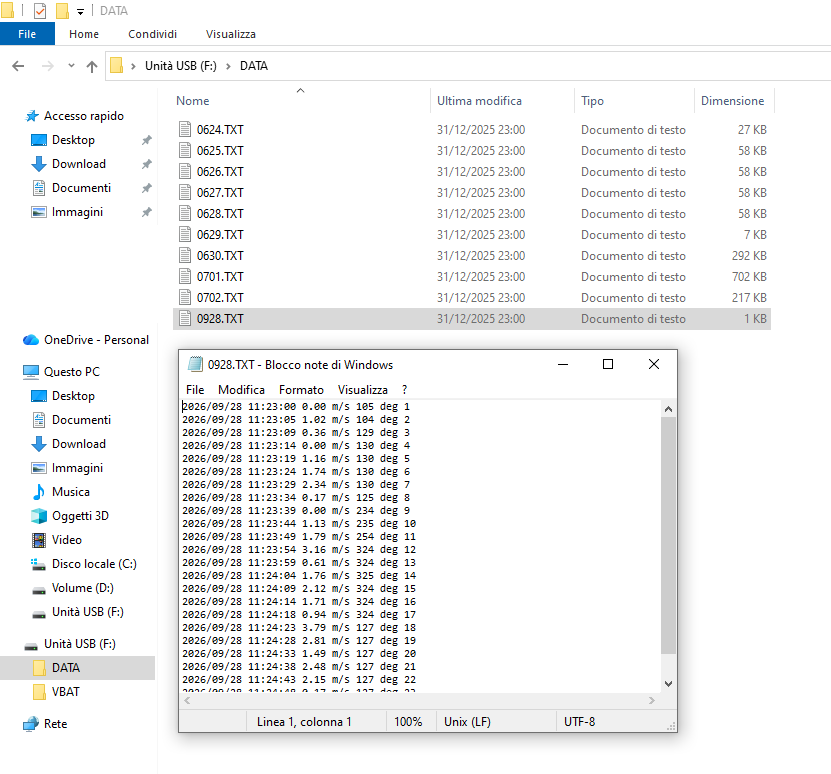Open the blue File ribbon button
The image size is (831, 774).
click(27, 34)
